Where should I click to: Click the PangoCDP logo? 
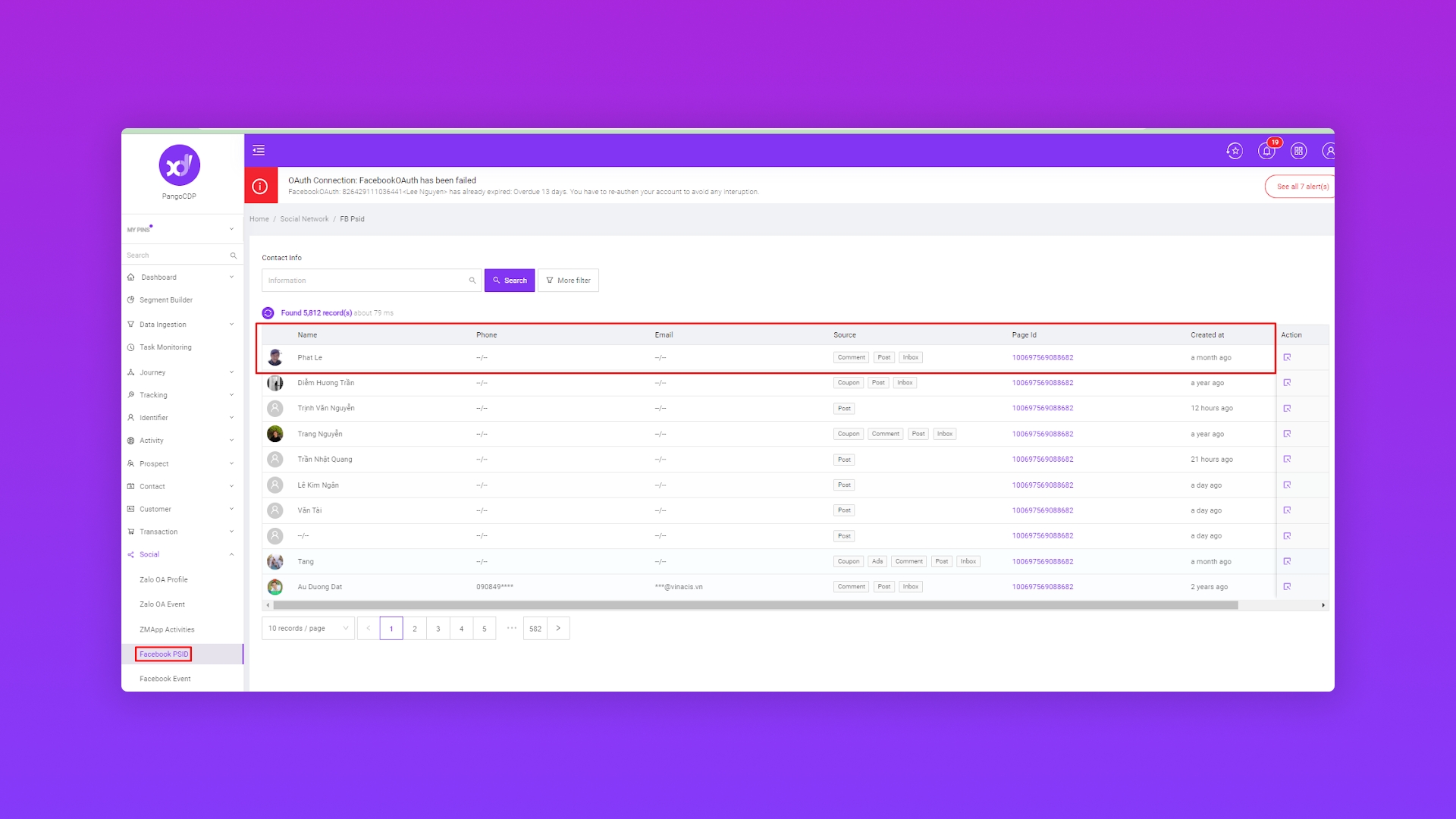179,165
